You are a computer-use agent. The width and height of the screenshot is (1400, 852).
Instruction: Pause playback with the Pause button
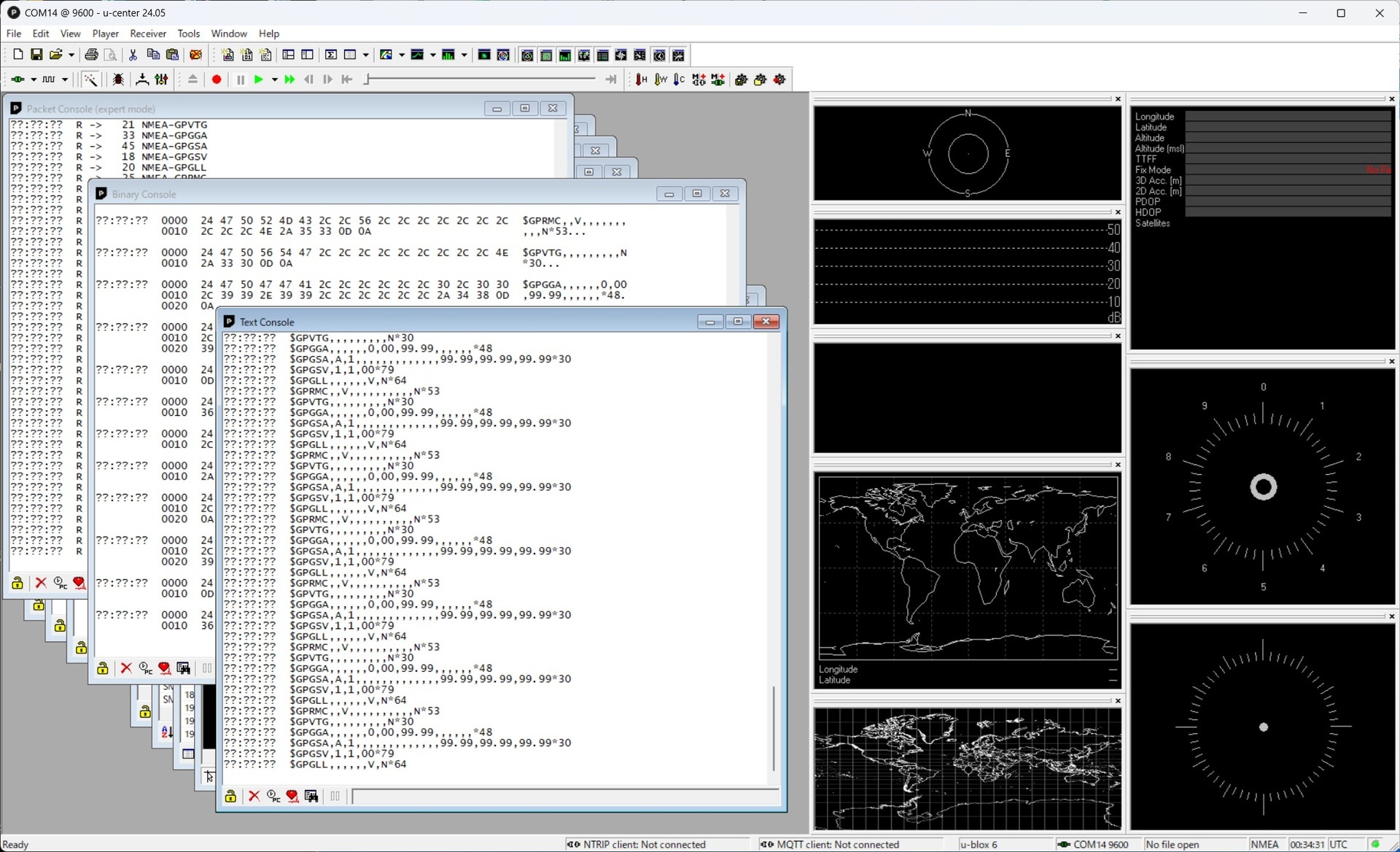click(x=241, y=80)
